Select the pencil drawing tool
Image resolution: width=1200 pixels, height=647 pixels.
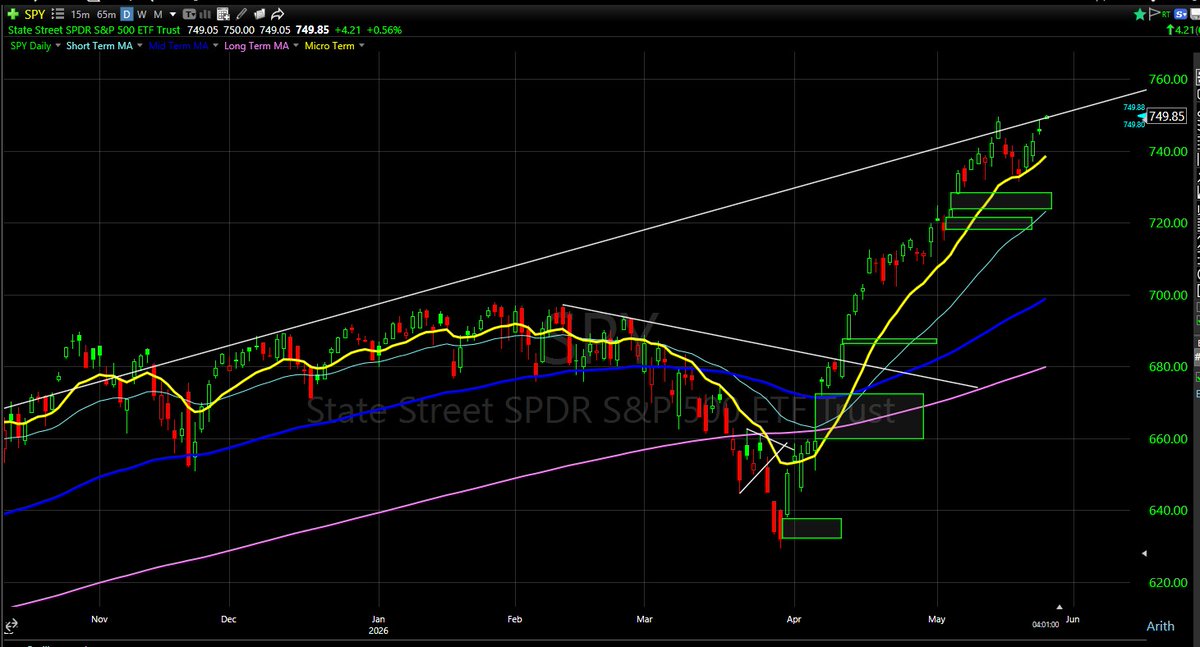(x=241, y=15)
